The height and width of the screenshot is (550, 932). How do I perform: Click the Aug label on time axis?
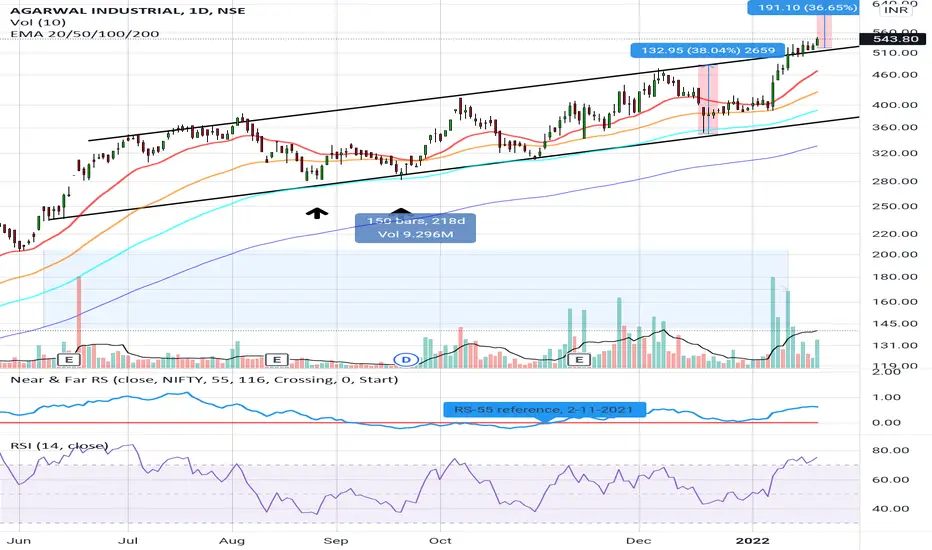pos(232,540)
